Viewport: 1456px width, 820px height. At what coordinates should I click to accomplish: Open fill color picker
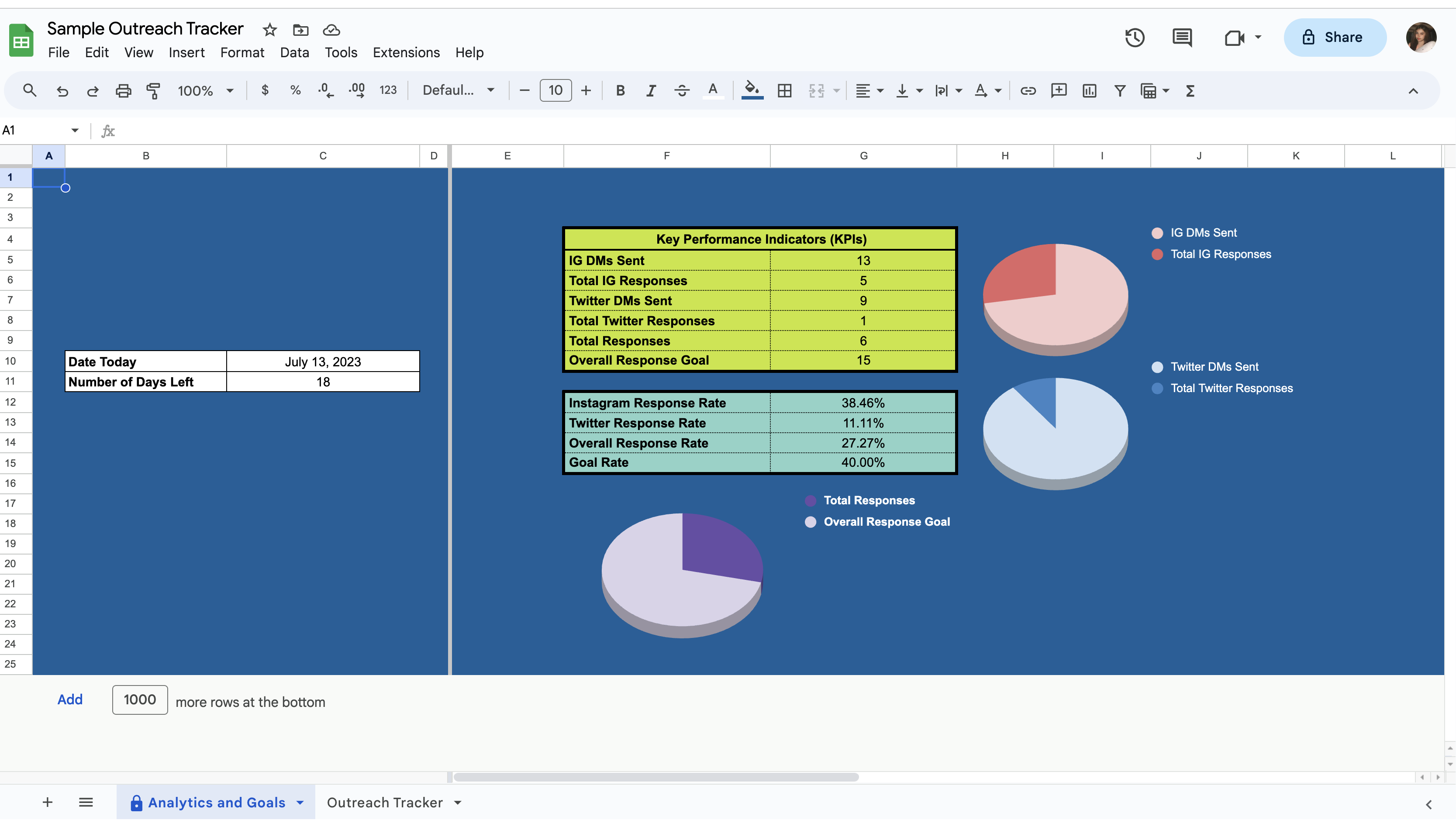click(x=752, y=90)
